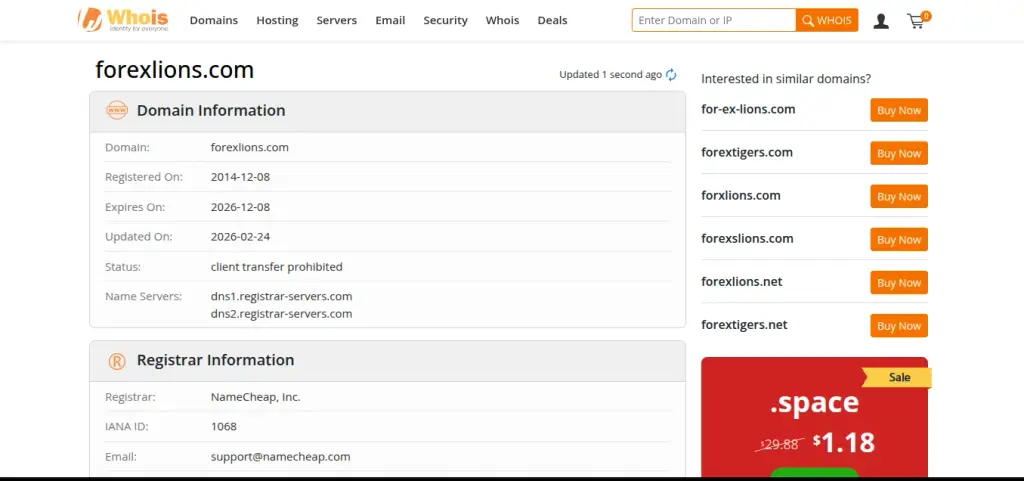The height and width of the screenshot is (481, 1024).
Task: Select IANA ID 1068
Action: (x=223, y=427)
